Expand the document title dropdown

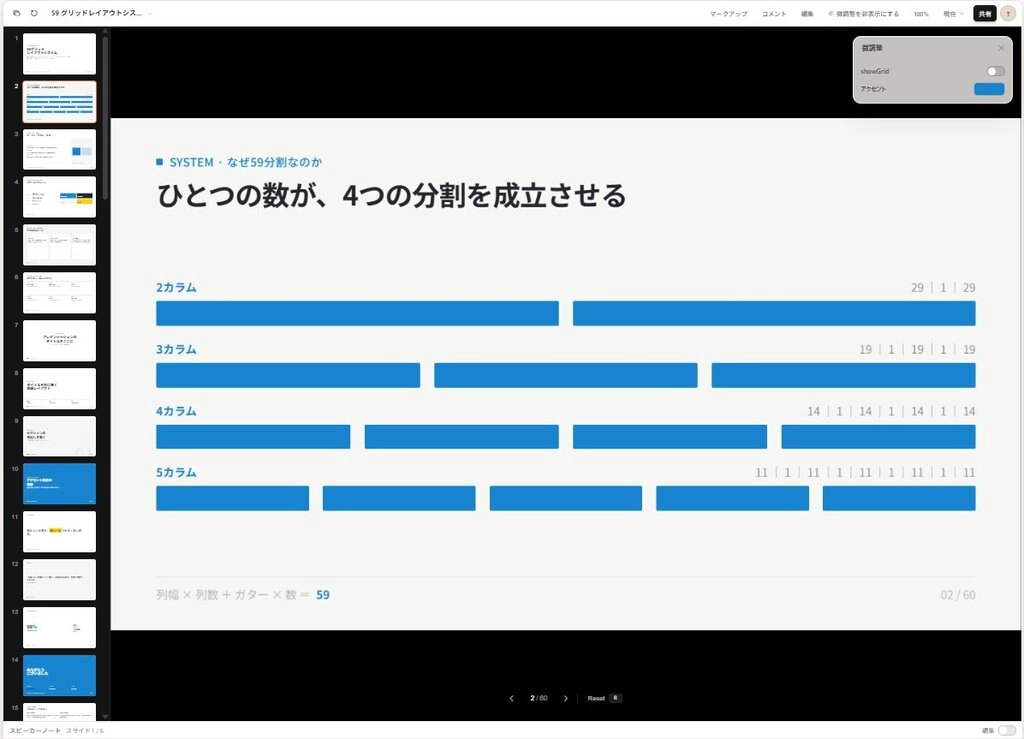coord(150,13)
